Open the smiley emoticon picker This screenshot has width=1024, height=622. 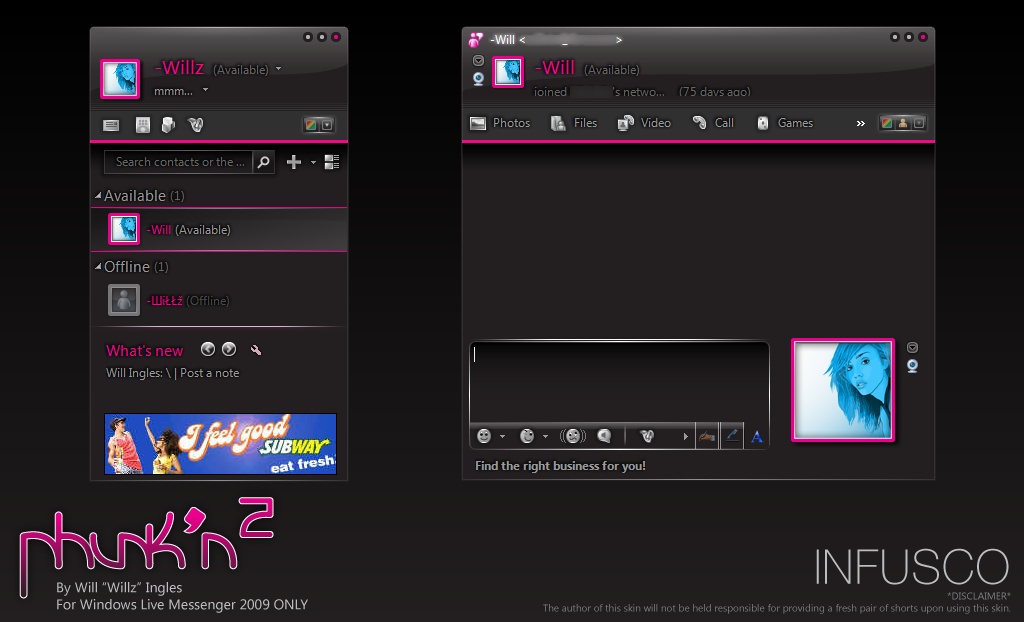tap(484, 436)
